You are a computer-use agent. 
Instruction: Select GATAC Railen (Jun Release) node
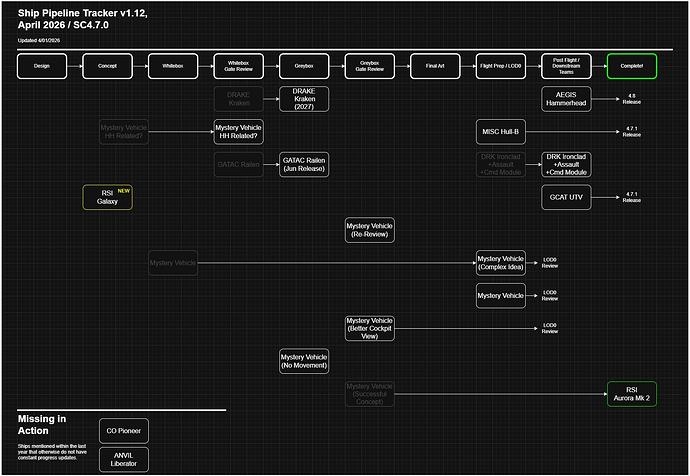click(x=304, y=165)
